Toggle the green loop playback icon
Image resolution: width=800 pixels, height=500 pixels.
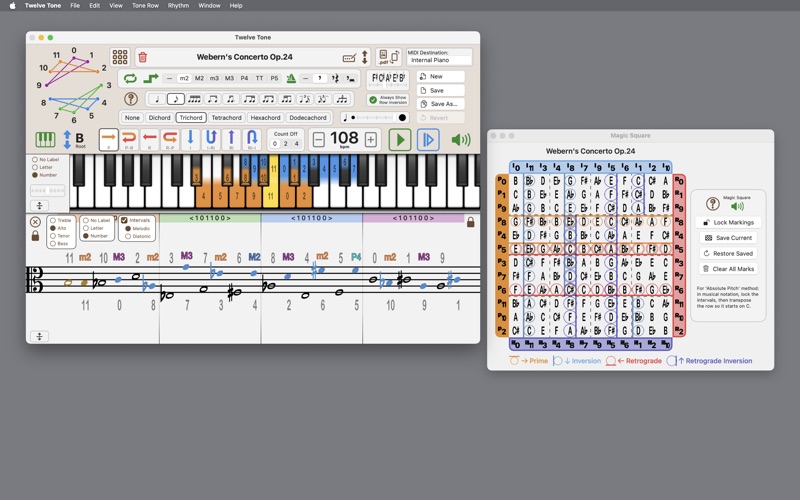point(130,78)
